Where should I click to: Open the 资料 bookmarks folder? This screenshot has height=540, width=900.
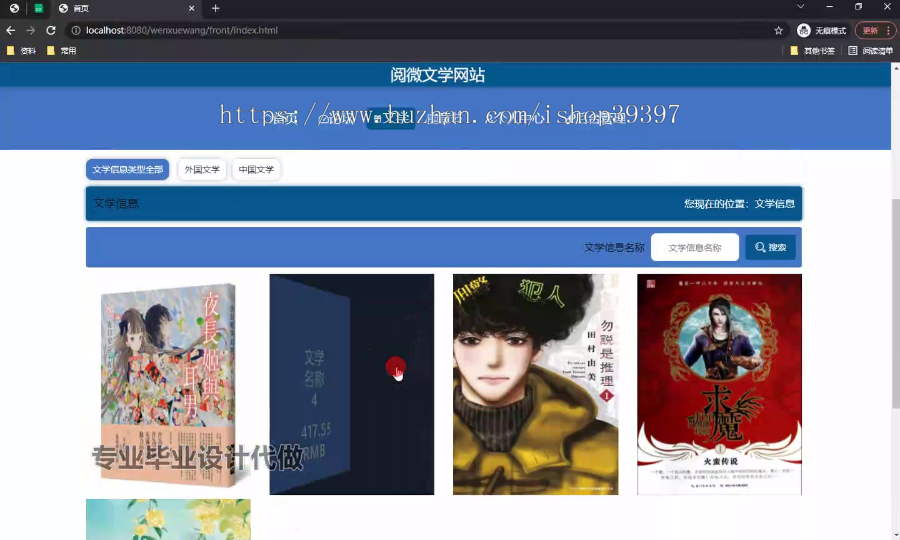click(x=21, y=50)
